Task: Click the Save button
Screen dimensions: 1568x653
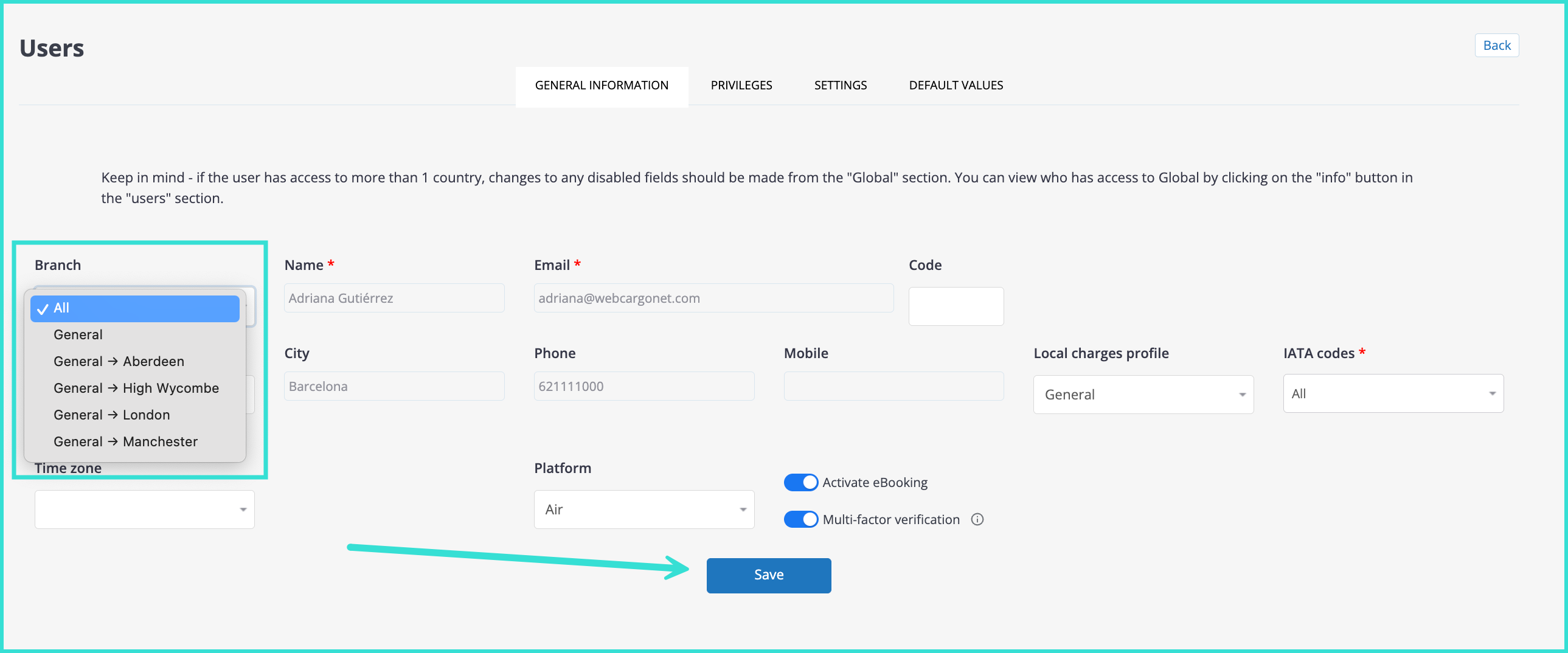Action: pyautogui.click(x=768, y=575)
